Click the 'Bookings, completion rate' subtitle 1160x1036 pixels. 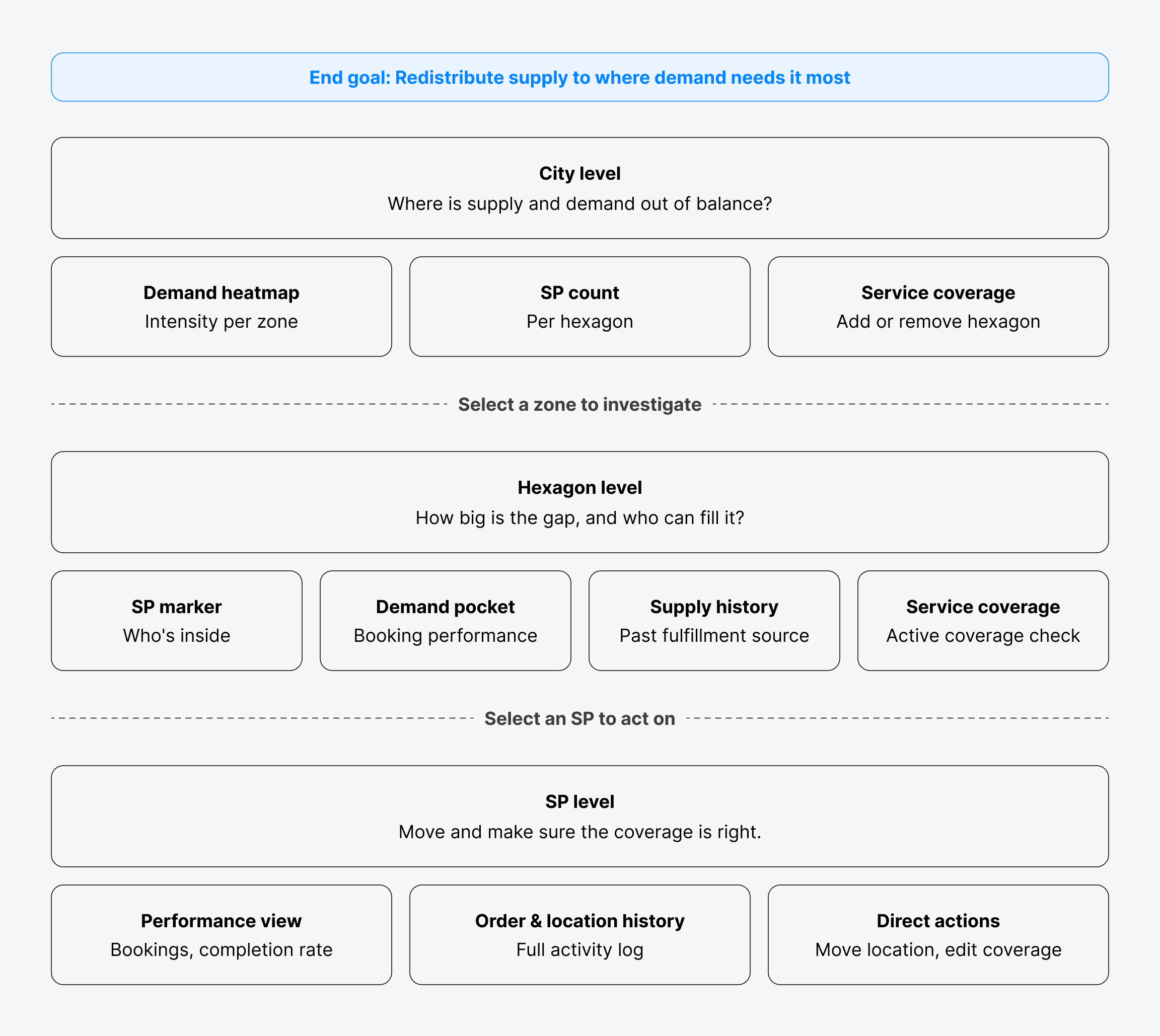point(221,949)
